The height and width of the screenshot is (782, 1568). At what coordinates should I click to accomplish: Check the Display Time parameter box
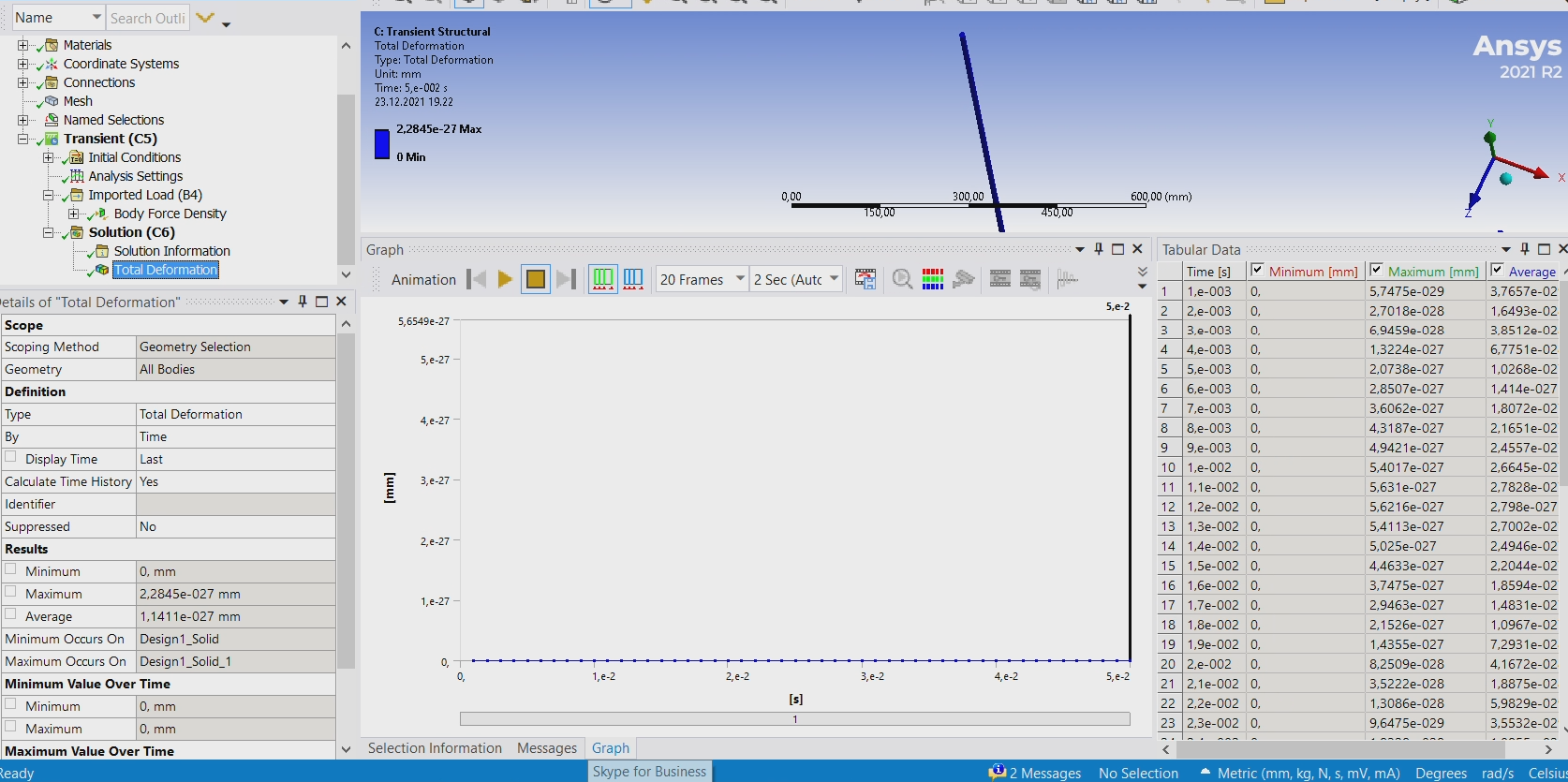pos(11,458)
